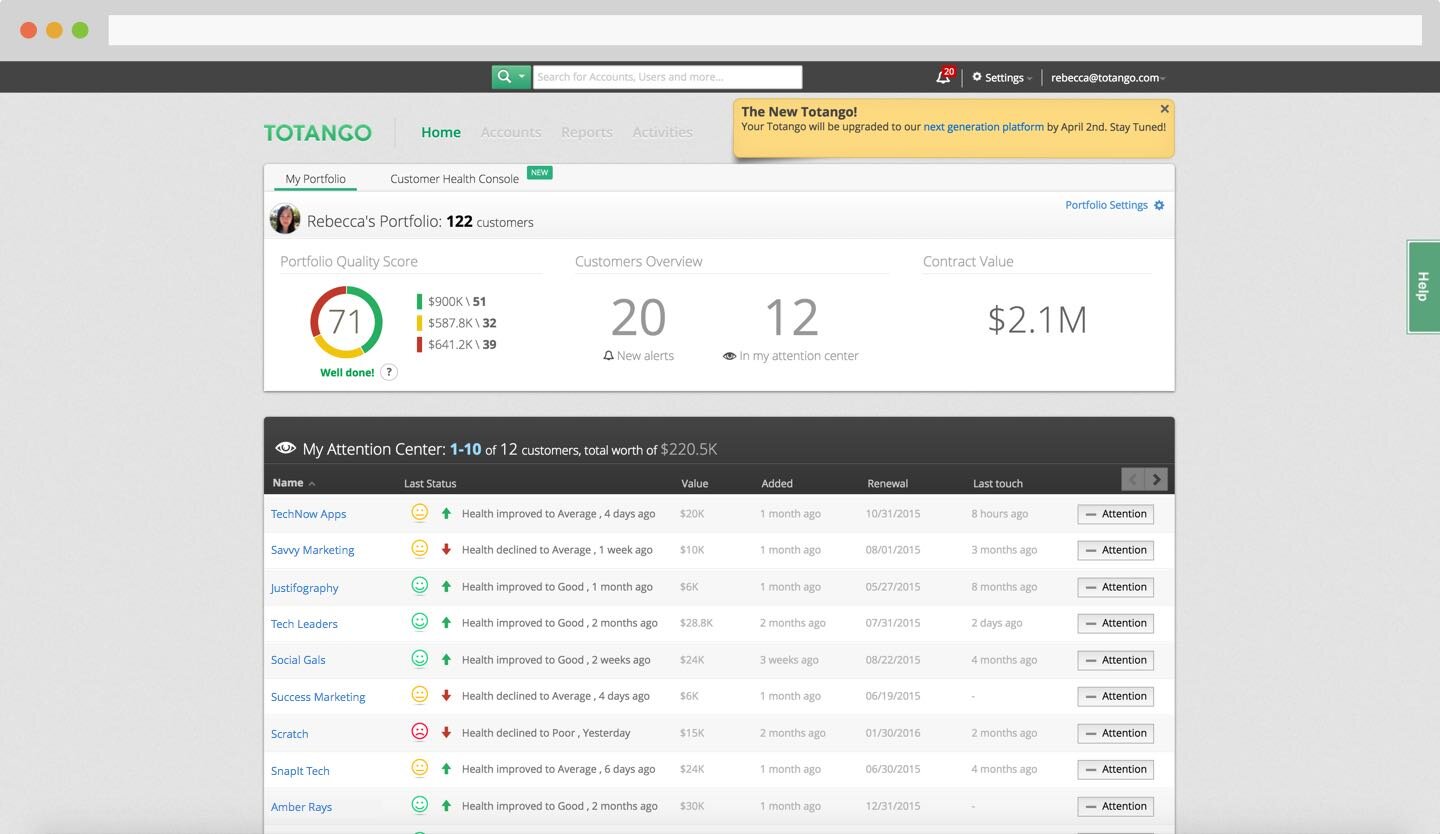Toggle Attention for Tech Leaders
Image resolution: width=1440 pixels, height=834 pixels.
pos(1115,623)
